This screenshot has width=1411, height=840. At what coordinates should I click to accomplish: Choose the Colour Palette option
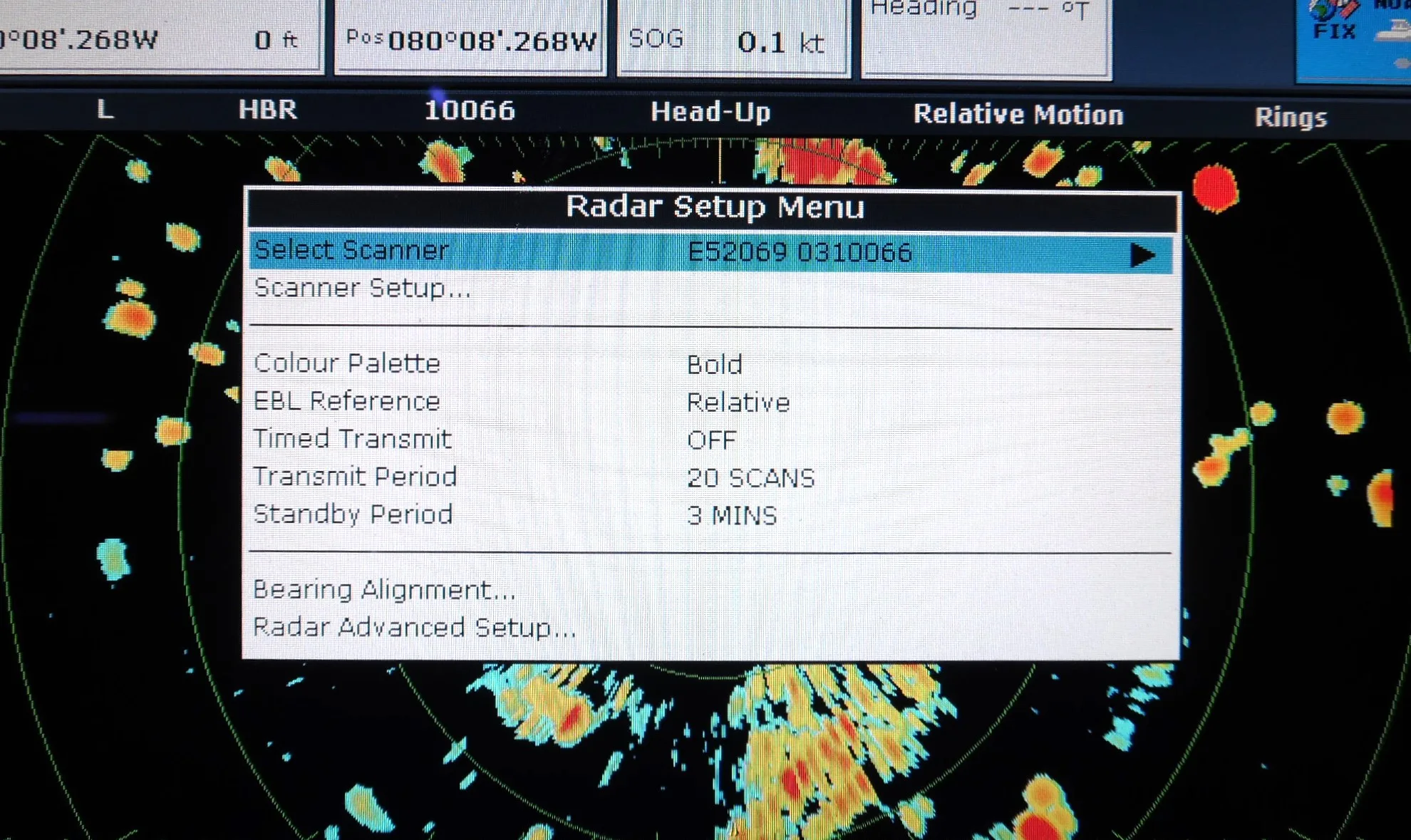click(347, 363)
